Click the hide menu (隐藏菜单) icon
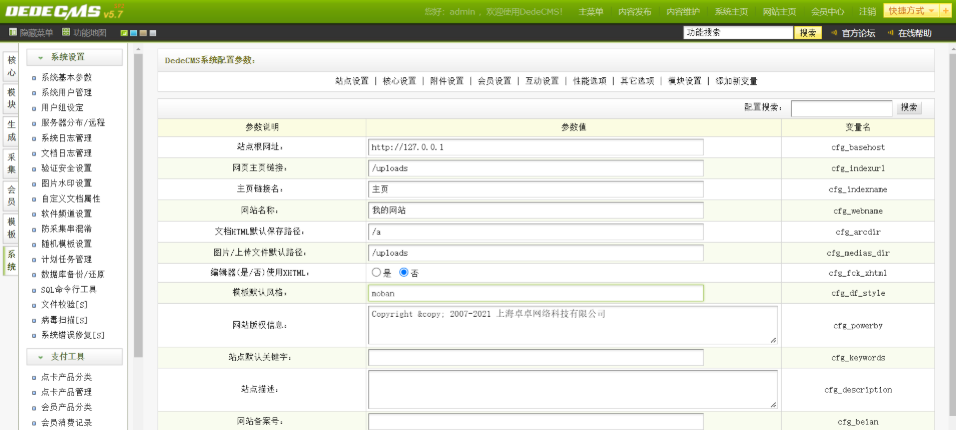The image size is (956, 430). (x=13, y=32)
